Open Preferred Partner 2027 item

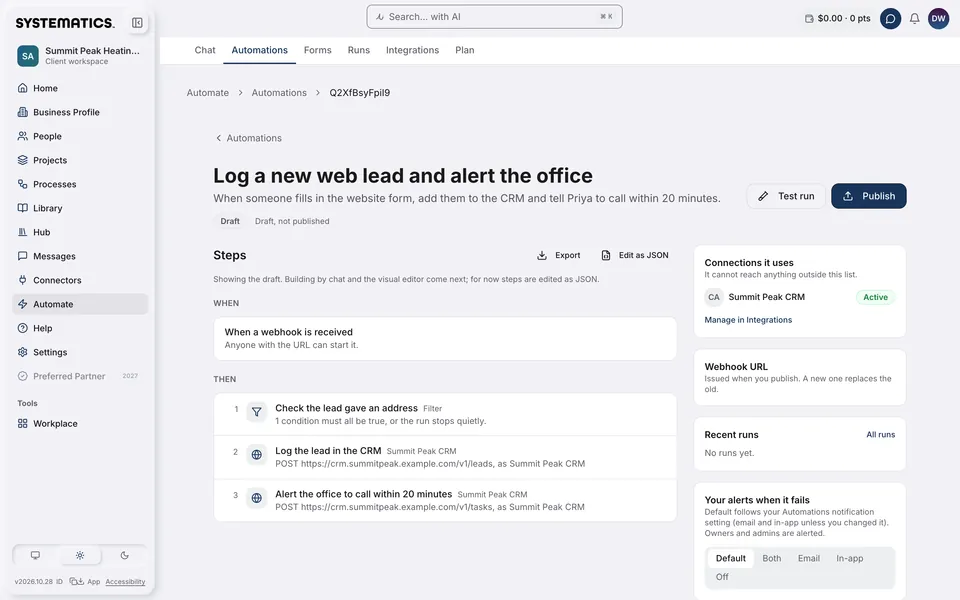click(x=80, y=376)
